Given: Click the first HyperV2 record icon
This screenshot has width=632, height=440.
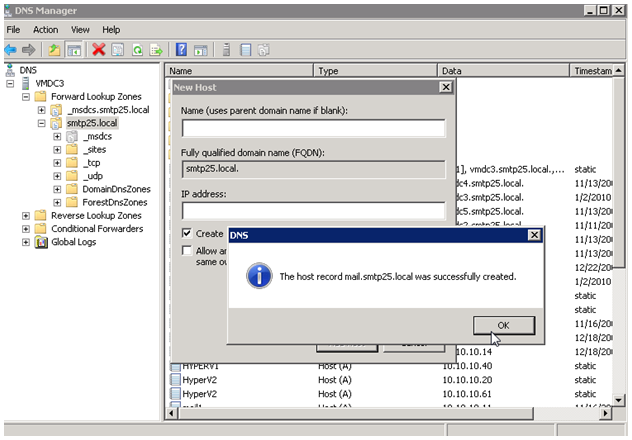Looking at the screenshot, I should coord(175,380).
